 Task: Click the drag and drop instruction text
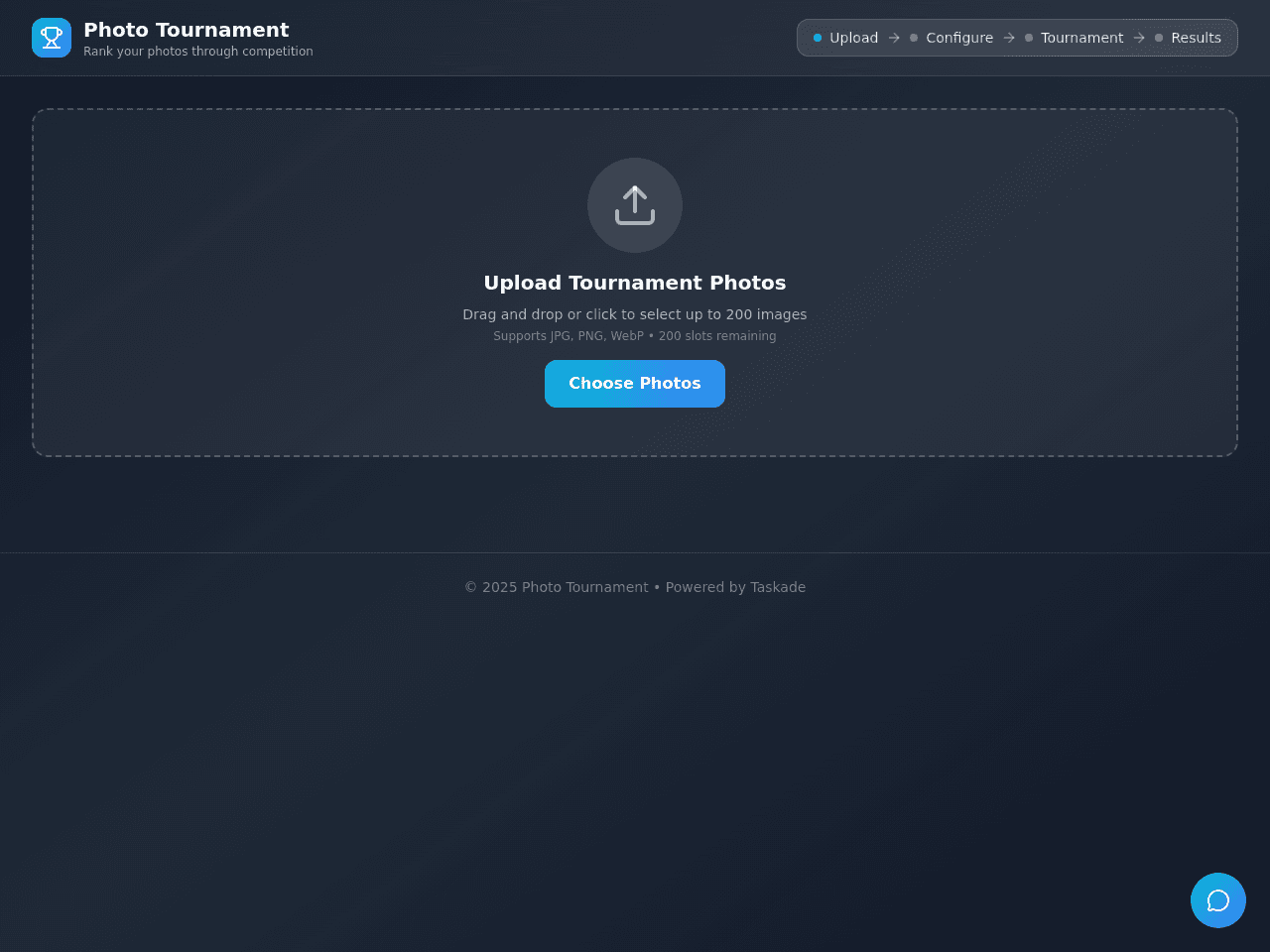(x=635, y=314)
